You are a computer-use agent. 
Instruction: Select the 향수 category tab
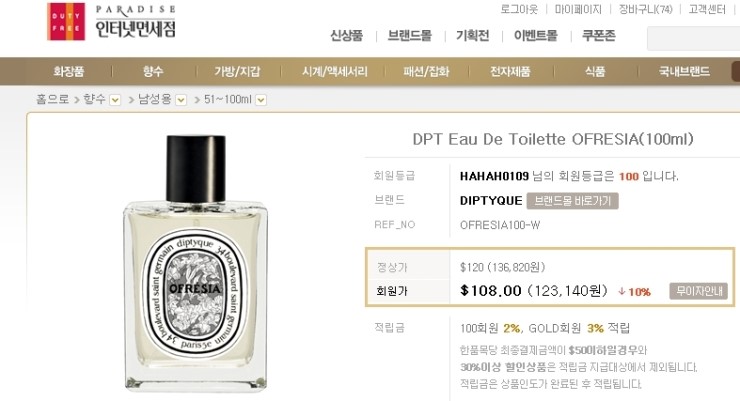pyautogui.click(x=153, y=71)
